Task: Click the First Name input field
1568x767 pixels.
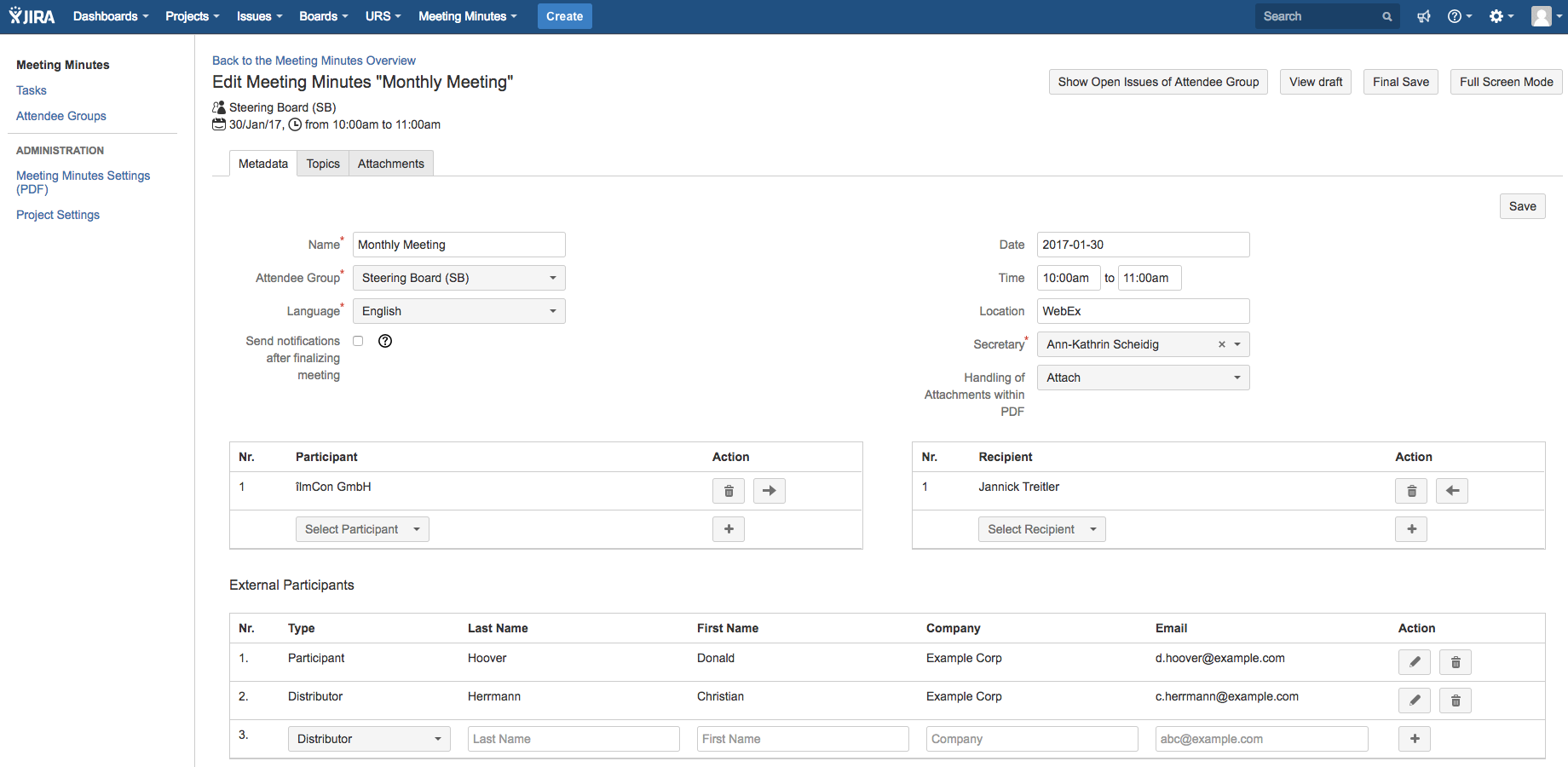Action: pos(803,739)
